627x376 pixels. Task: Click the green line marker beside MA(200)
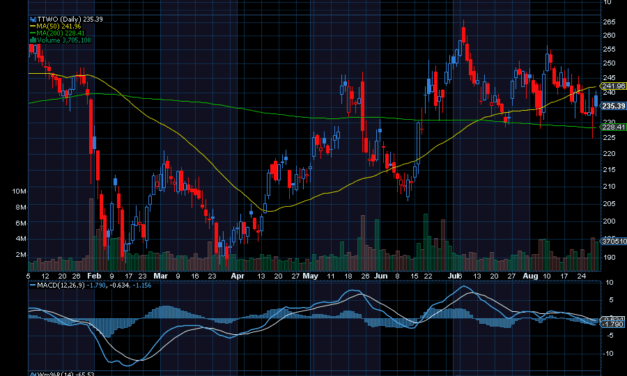(33, 33)
